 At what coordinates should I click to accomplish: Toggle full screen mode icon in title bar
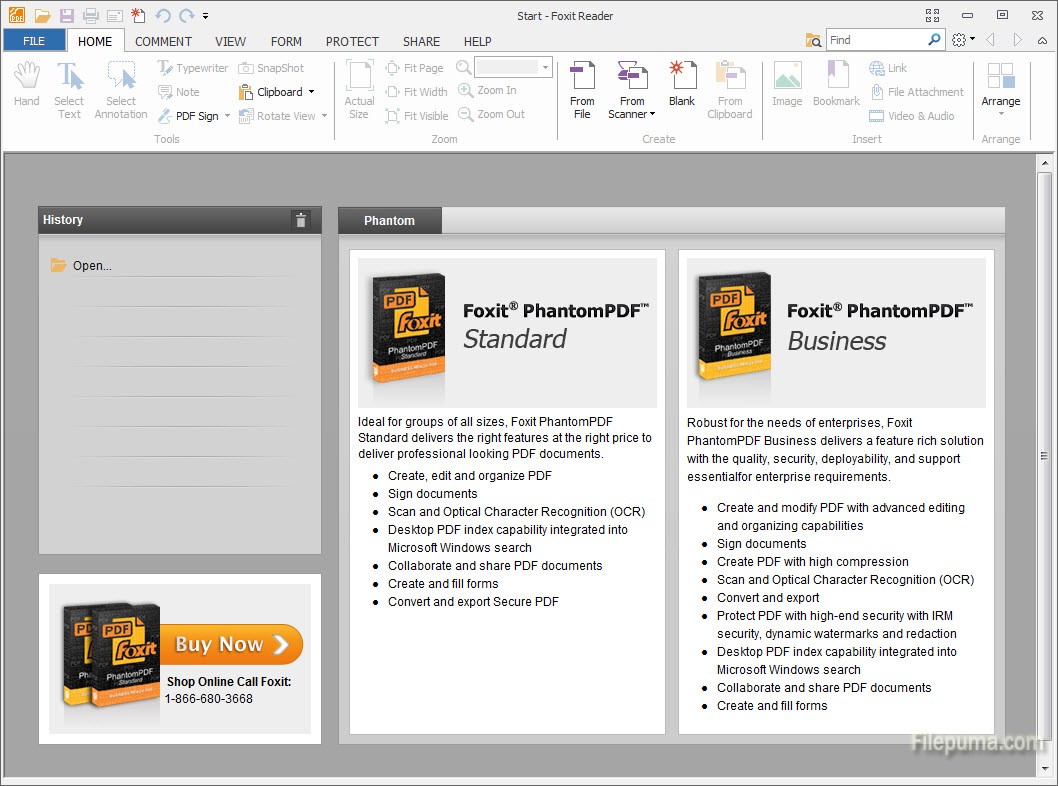tap(932, 15)
